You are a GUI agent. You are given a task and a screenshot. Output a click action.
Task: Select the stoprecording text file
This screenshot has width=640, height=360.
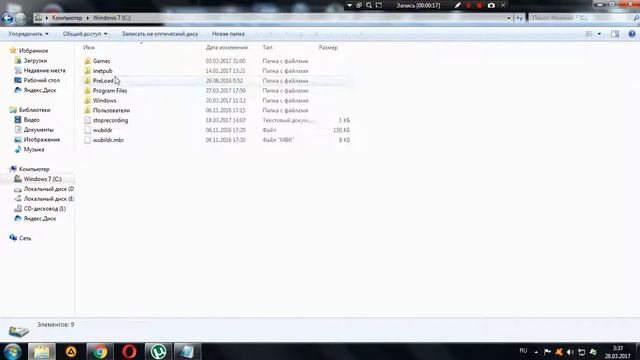click(x=110, y=120)
